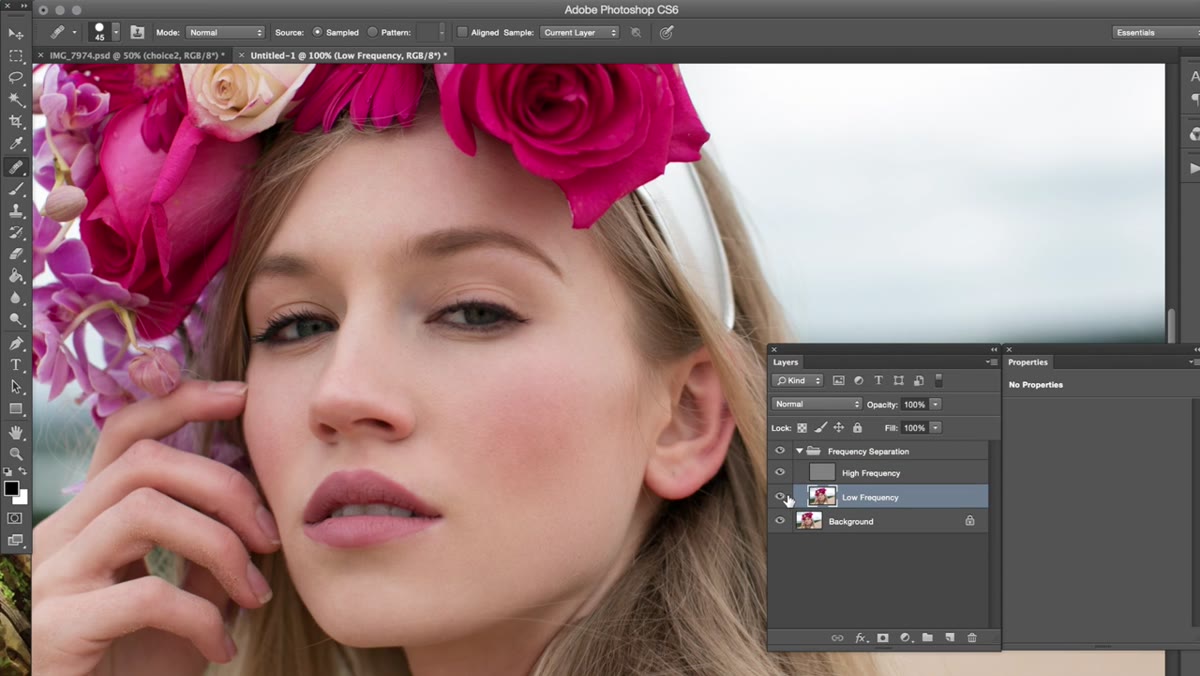
Task: Collapse the Frequency Separation group
Action: point(799,451)
